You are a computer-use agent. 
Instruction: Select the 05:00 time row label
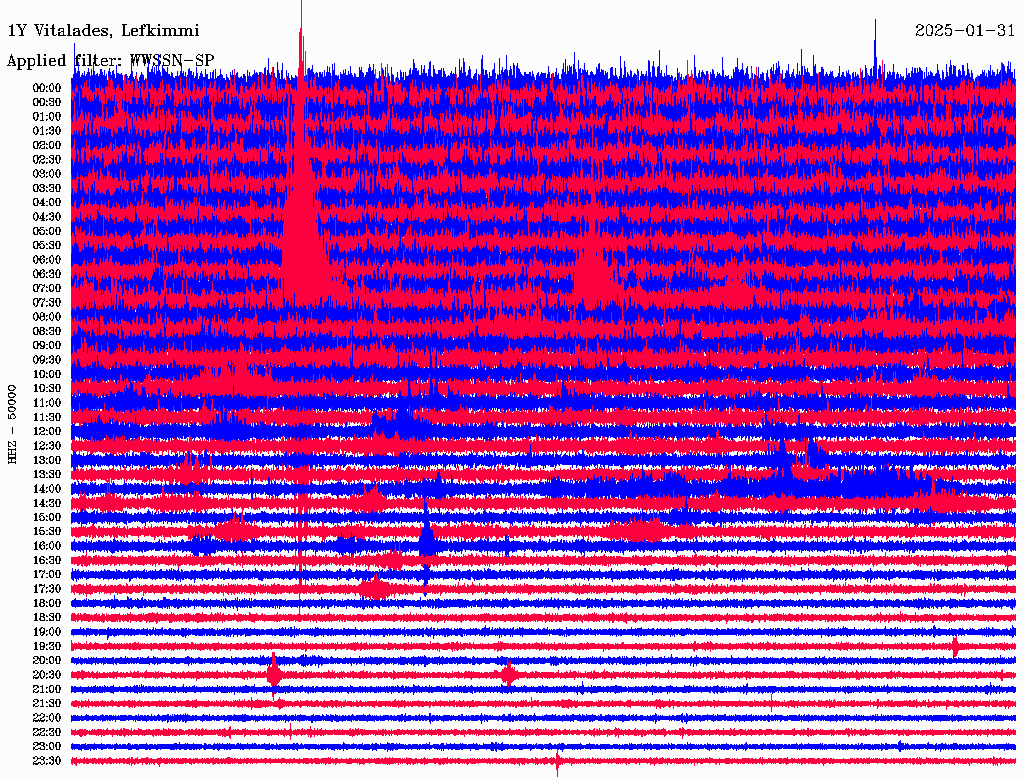[47, 231]
